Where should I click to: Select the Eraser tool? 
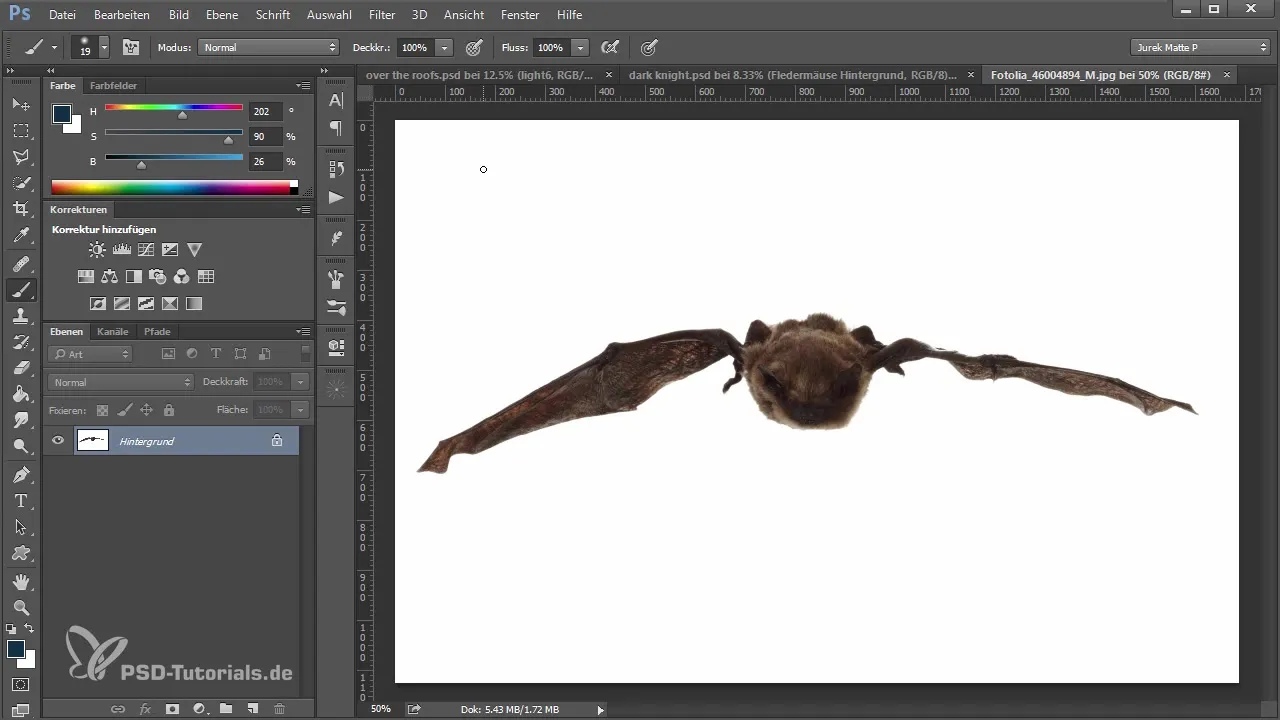tap(20, 368)
